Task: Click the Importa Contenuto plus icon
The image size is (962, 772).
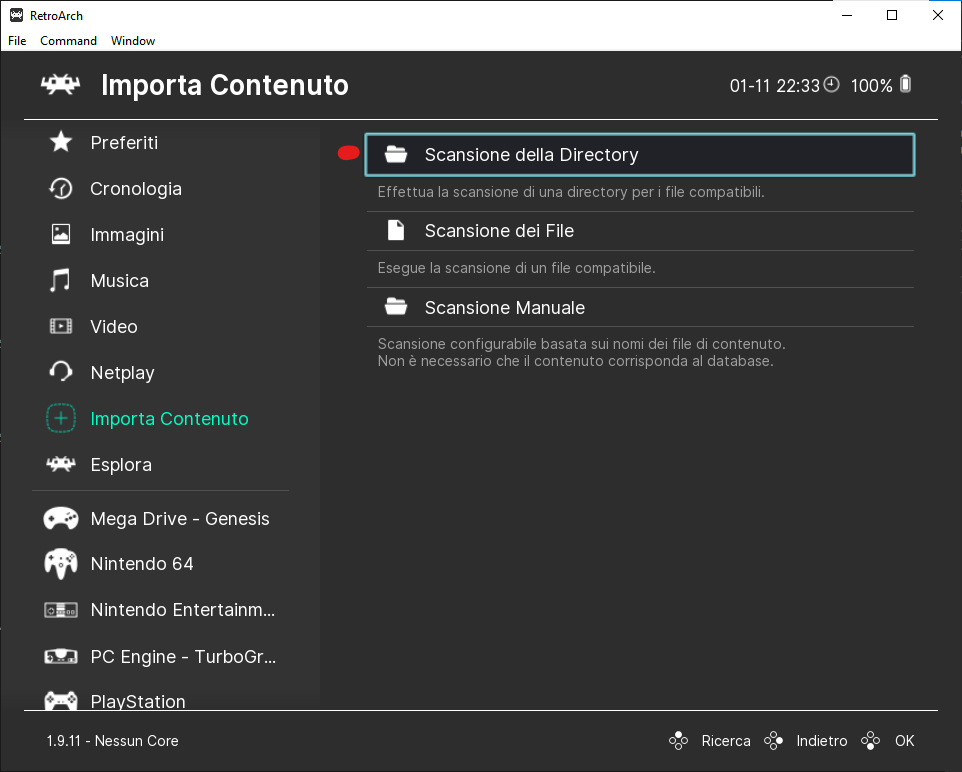Action: pyautogui.click(x=61, y=419)
